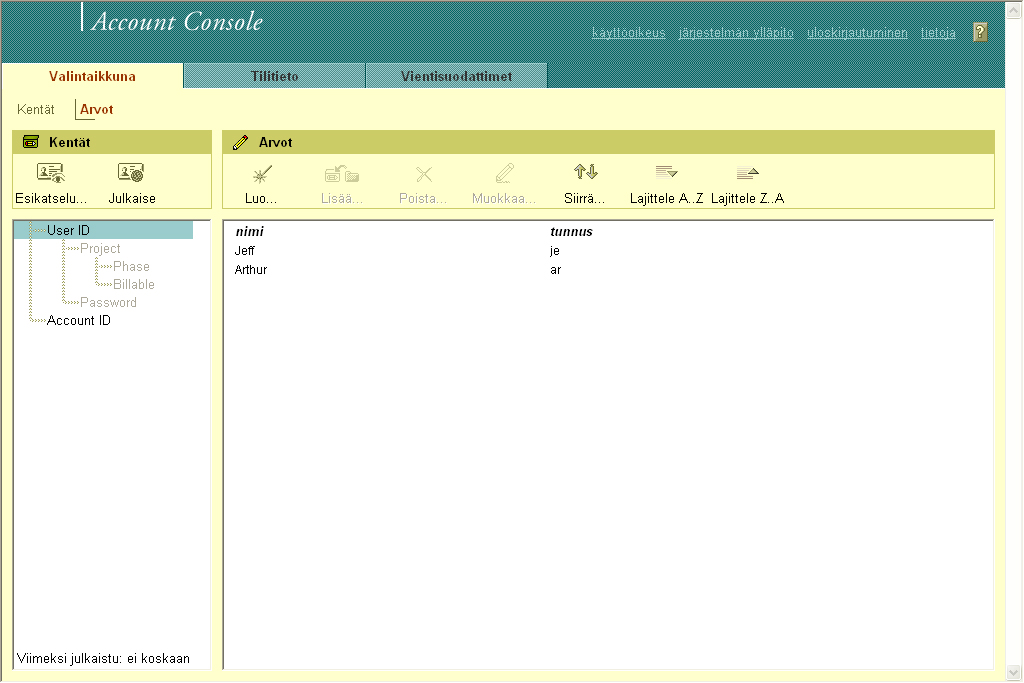Click the scrollbar down arrow
Image resolution: width=1024 pixels, height=683 pixels.
point(1013,672)
